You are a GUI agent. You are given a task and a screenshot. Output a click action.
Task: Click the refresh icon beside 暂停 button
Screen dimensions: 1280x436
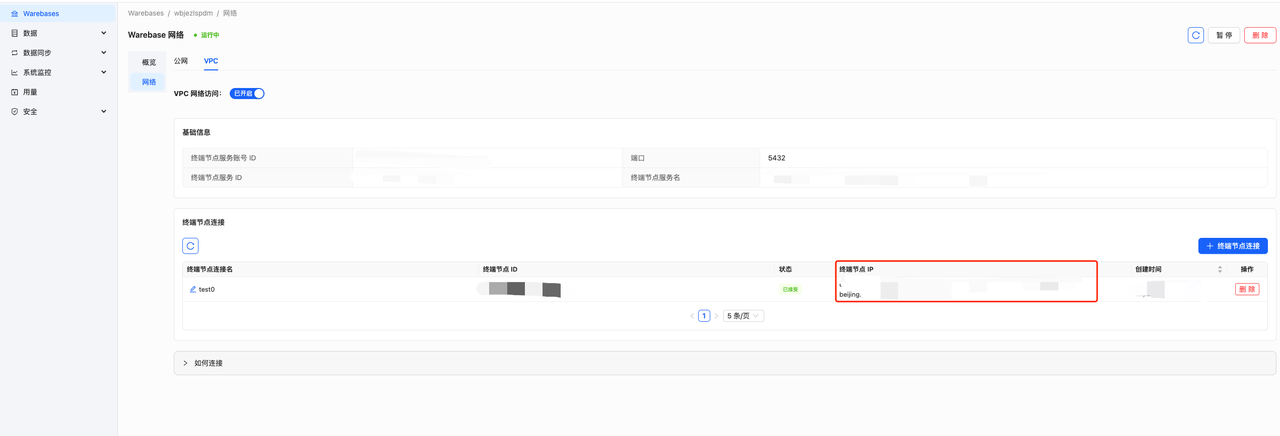(x=1195, y=35)
